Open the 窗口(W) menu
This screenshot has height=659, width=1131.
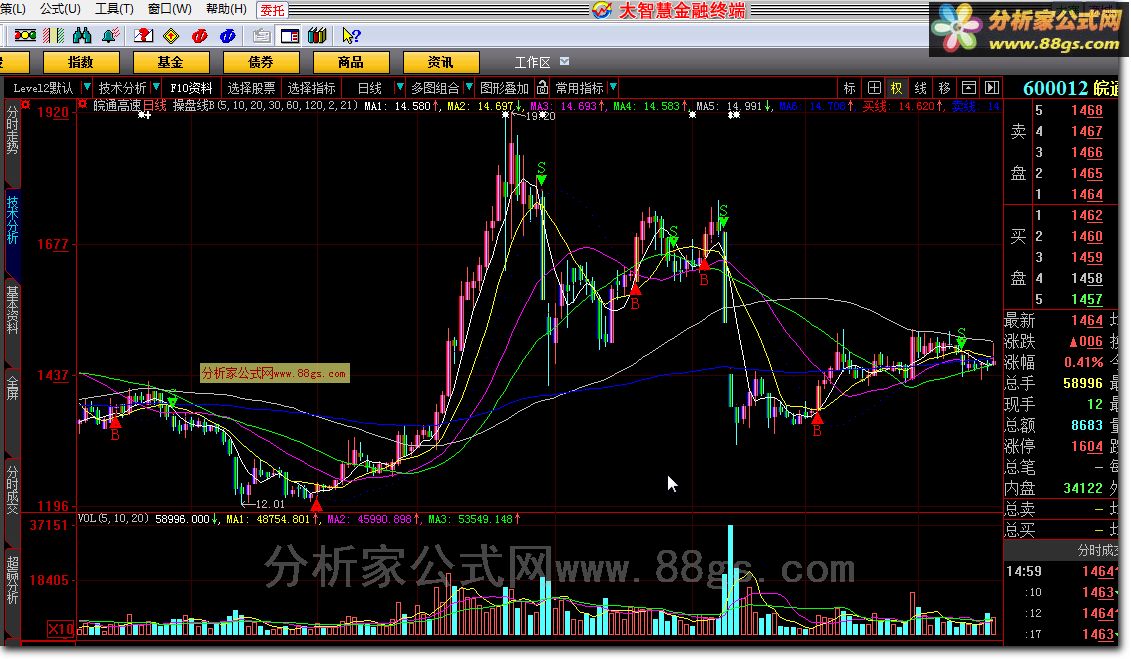point(170,9)
